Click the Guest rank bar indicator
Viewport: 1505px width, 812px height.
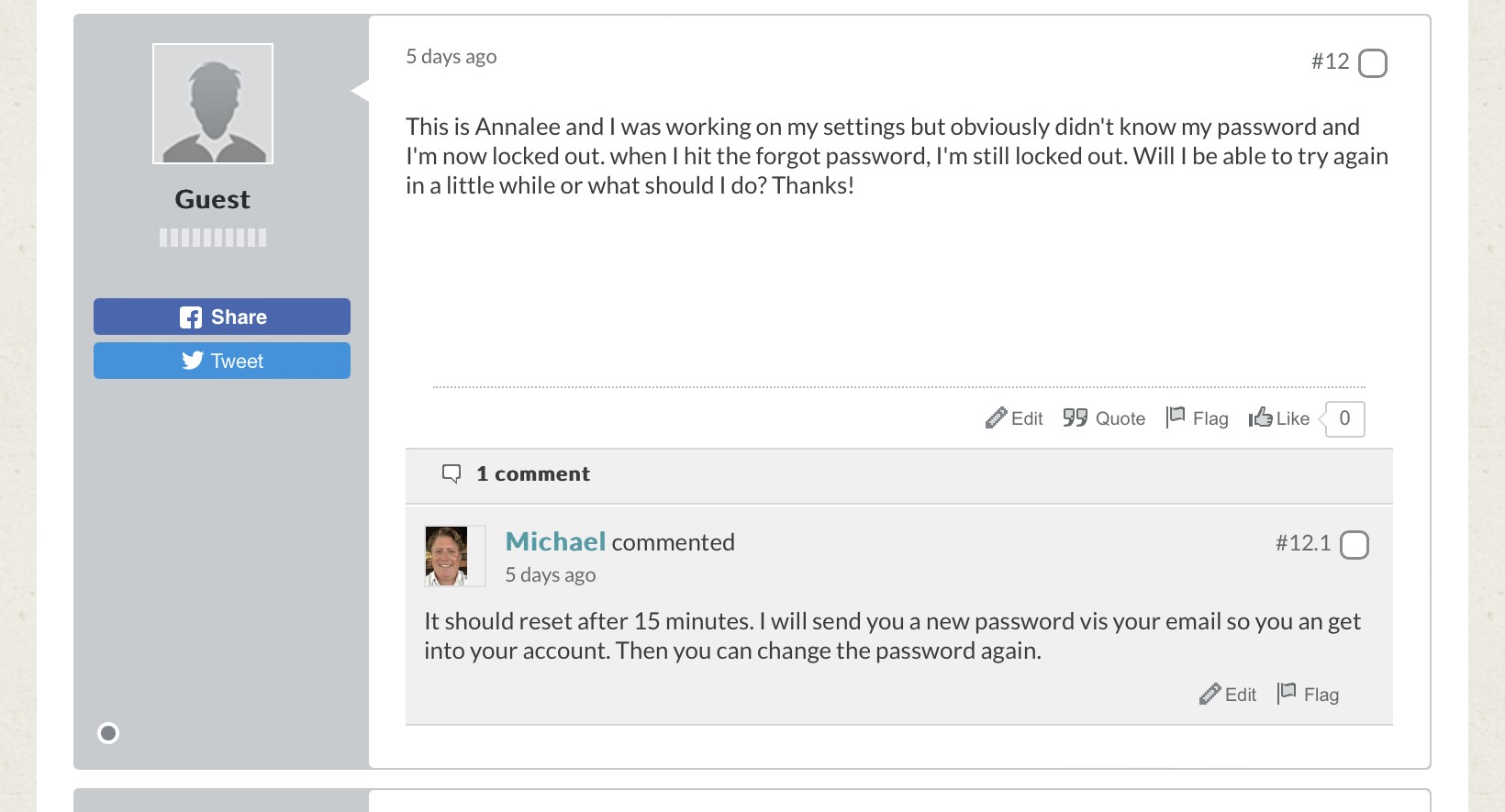[213, 238]
